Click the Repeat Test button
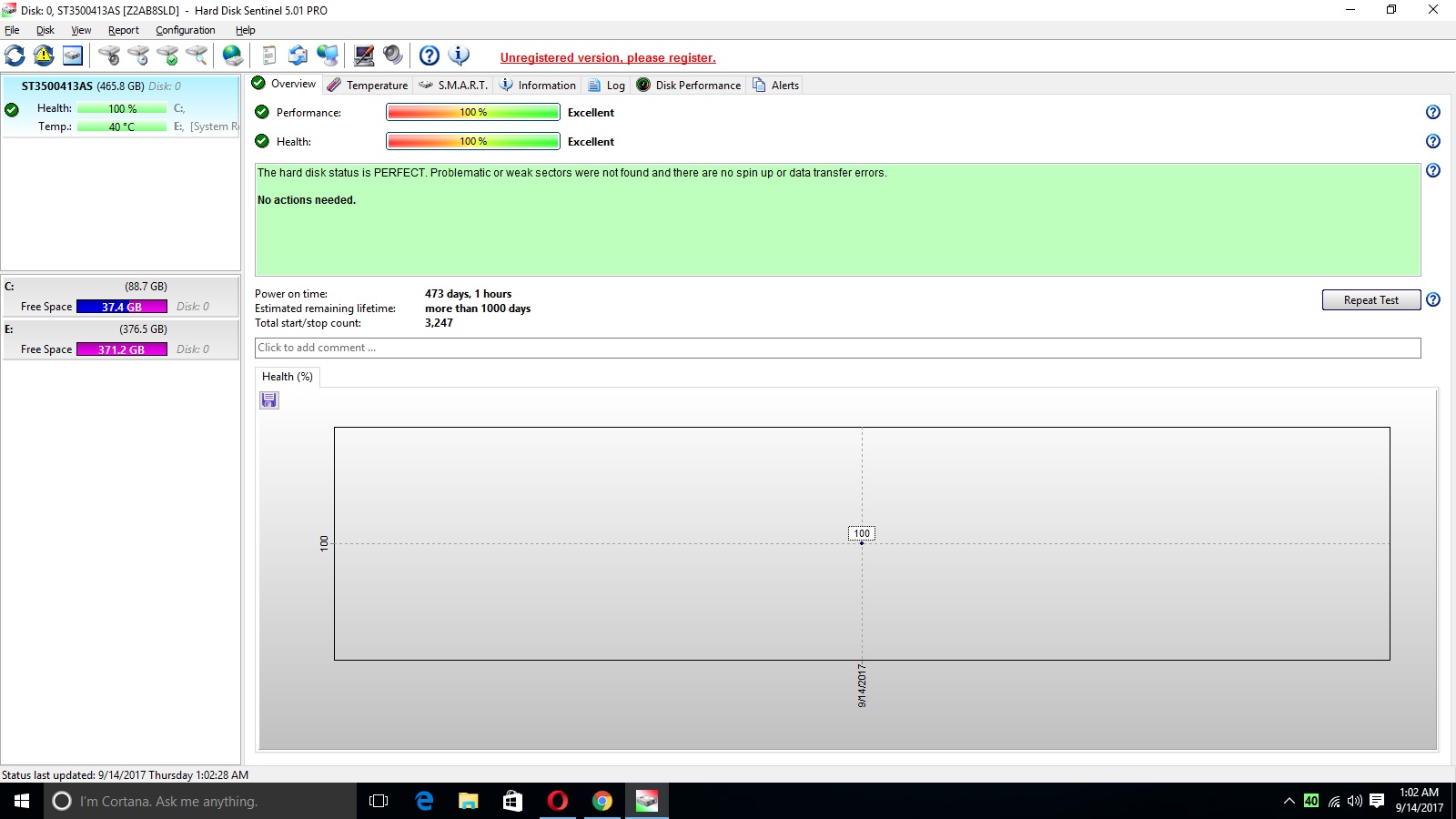This screenshot has height=819, width=1456. click(1370, 300)
